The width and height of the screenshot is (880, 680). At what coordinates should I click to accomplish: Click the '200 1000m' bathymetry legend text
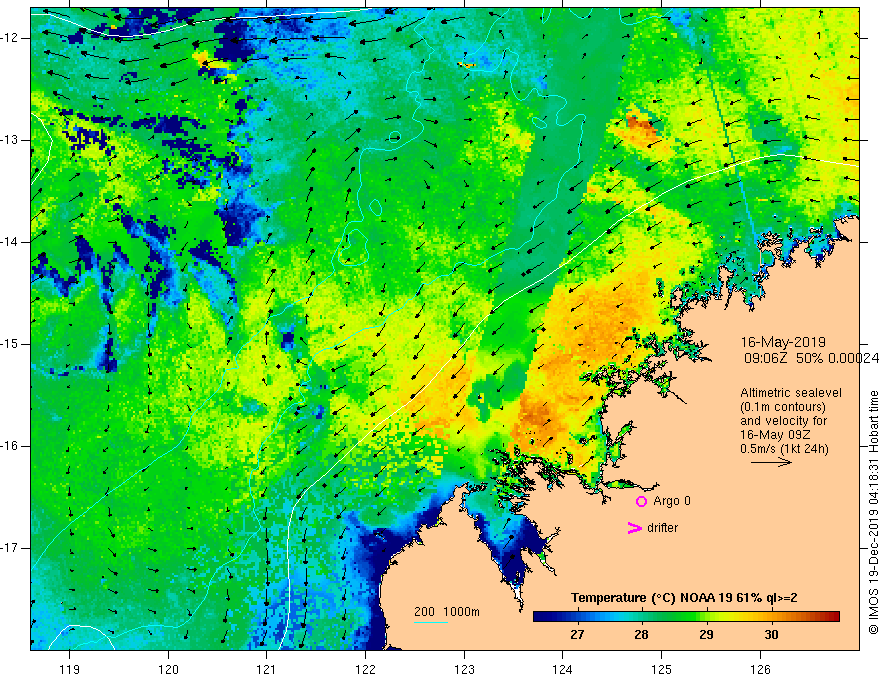pos(447,612)
